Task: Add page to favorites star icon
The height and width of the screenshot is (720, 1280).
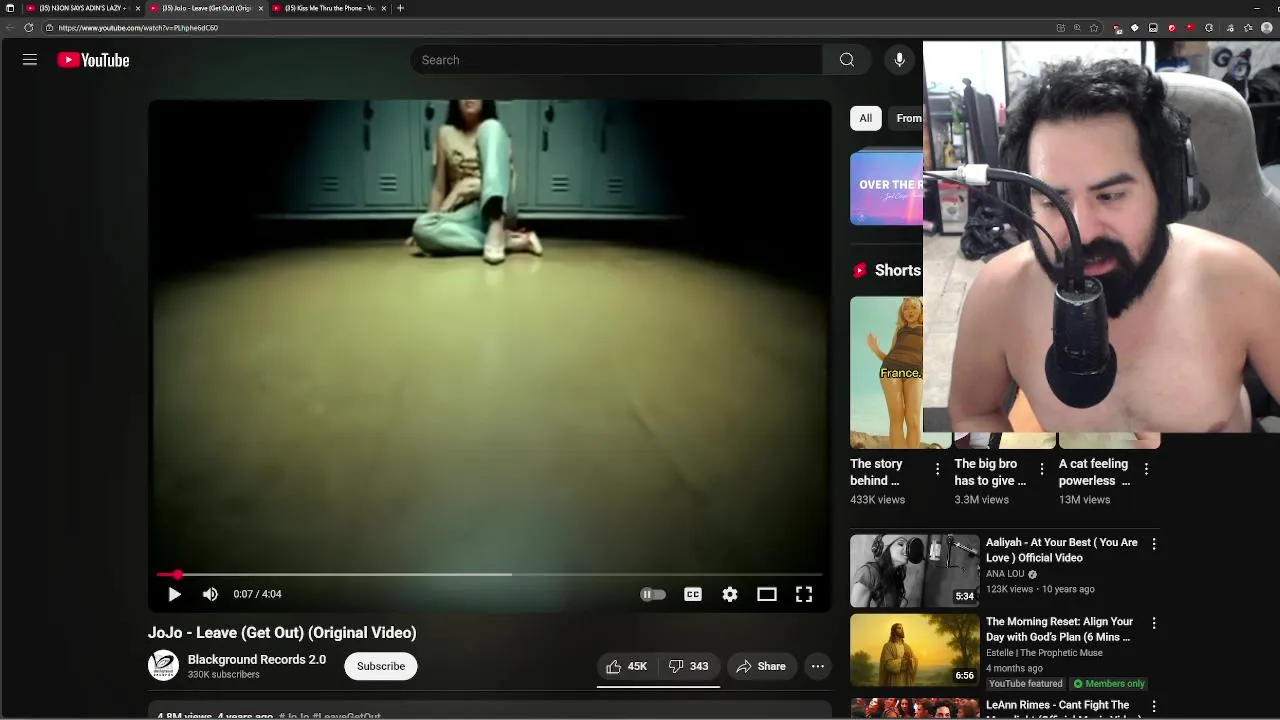Action: [x=1094, y=28]
